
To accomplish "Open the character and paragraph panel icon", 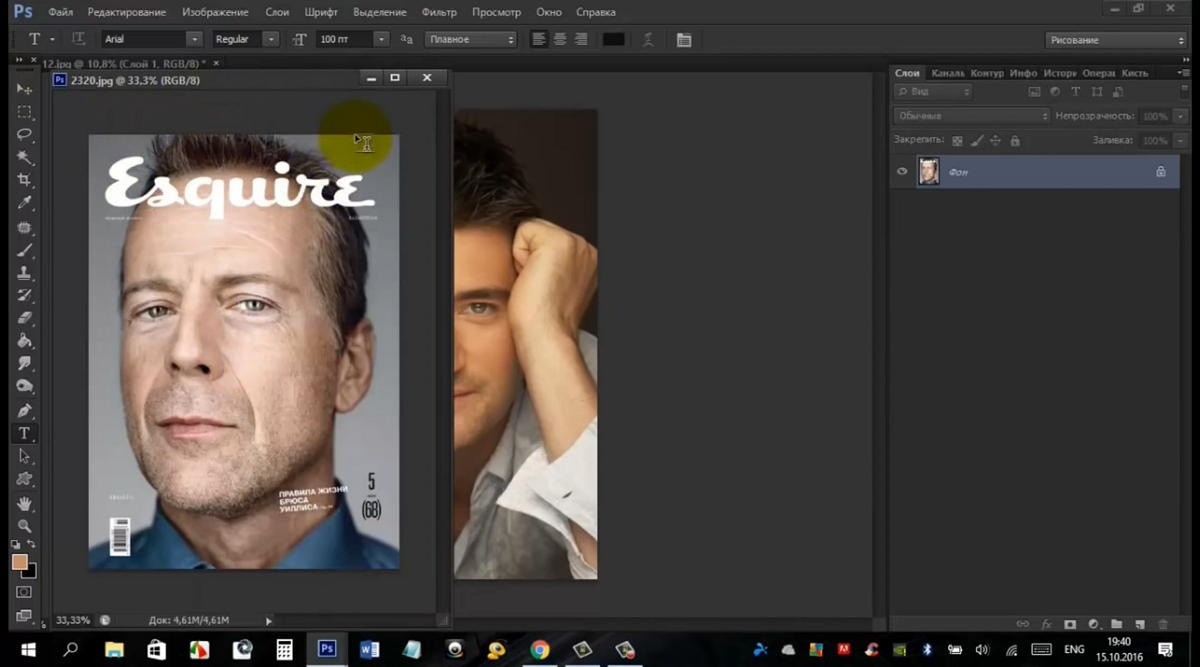I will coord(684,39).
